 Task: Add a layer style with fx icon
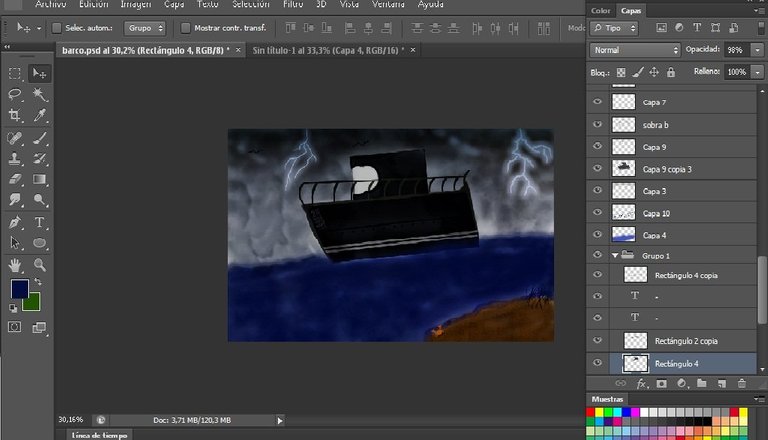pyautogui.click(x=642, y=384)
